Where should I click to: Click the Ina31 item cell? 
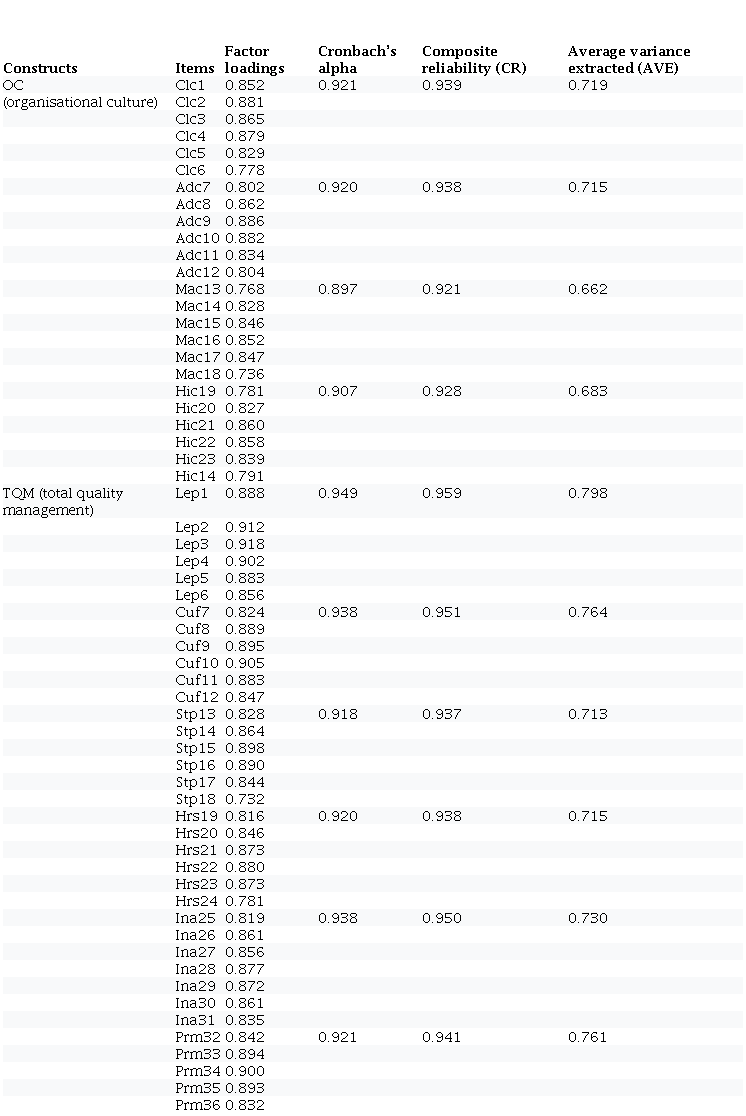[x=196, y=1020]
